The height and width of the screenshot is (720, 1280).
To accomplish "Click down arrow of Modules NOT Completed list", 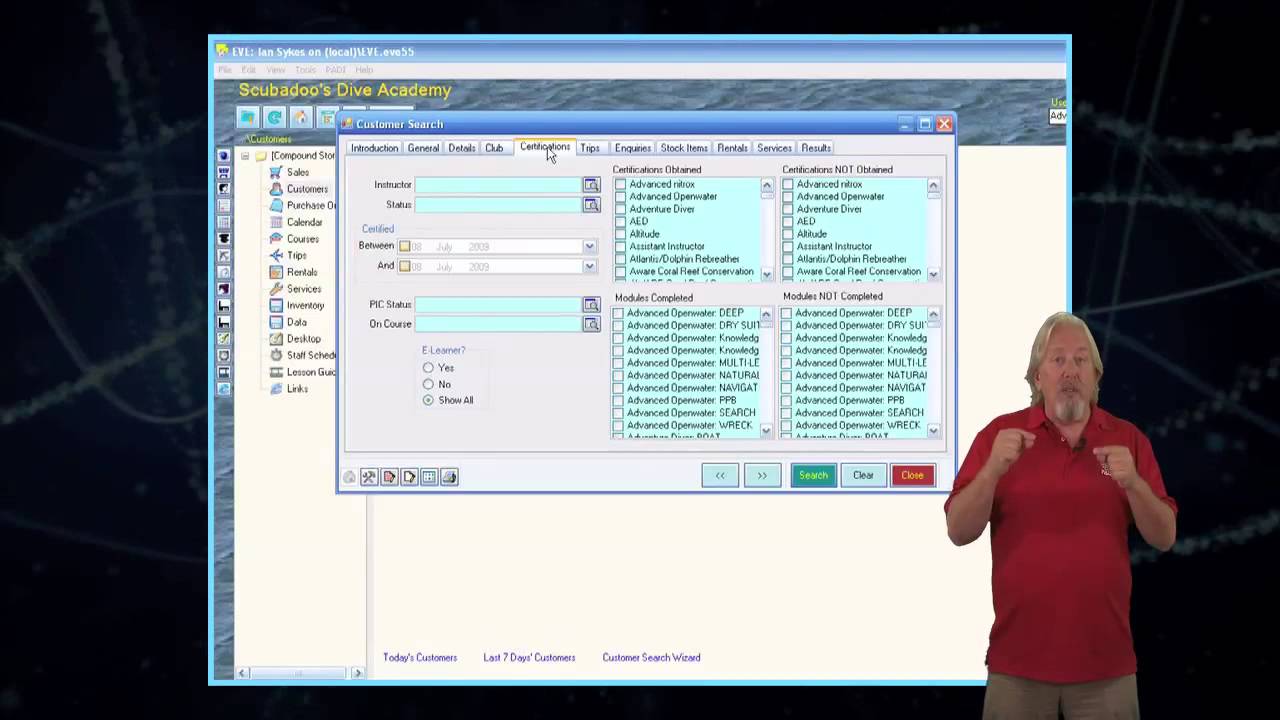I will [933, 430].
